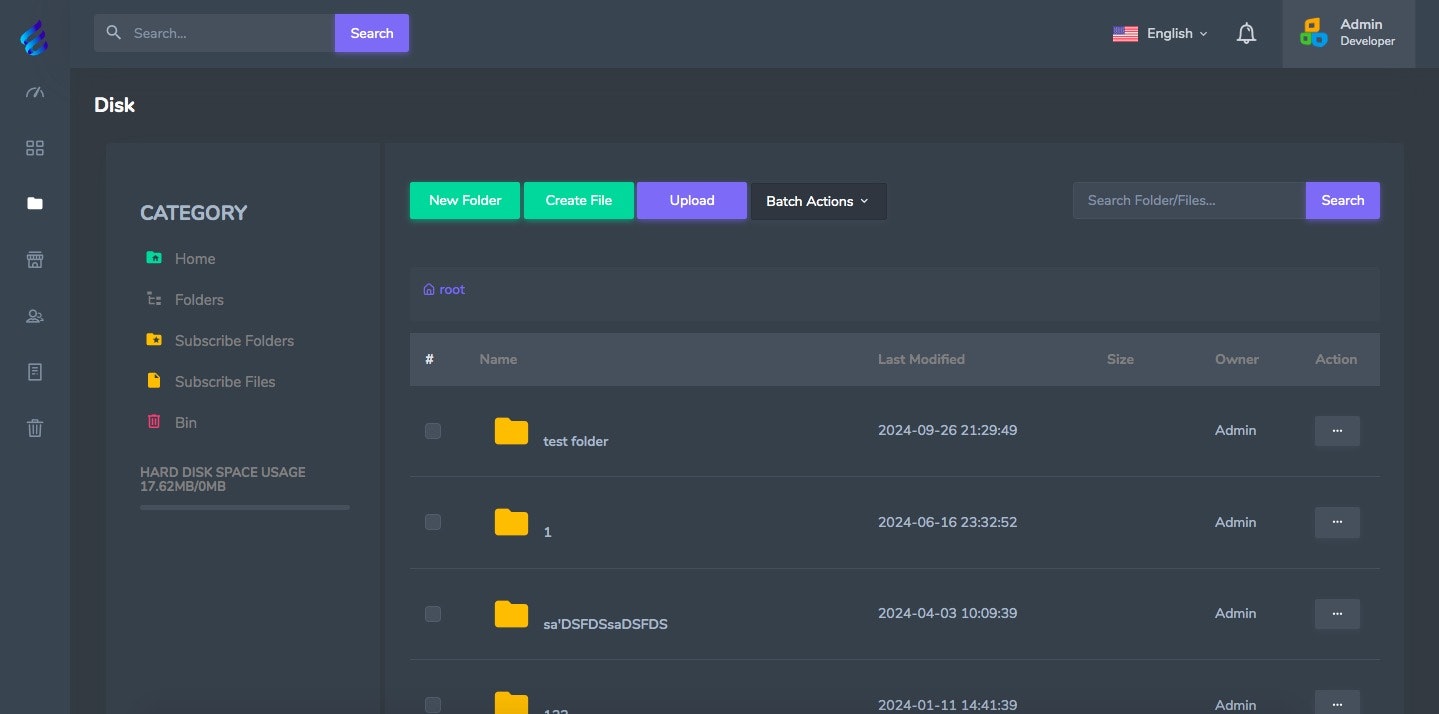This screenshot has height=714, width=1439.
Task: Open Subscribe Folders category
Action: tap(234, 340)
